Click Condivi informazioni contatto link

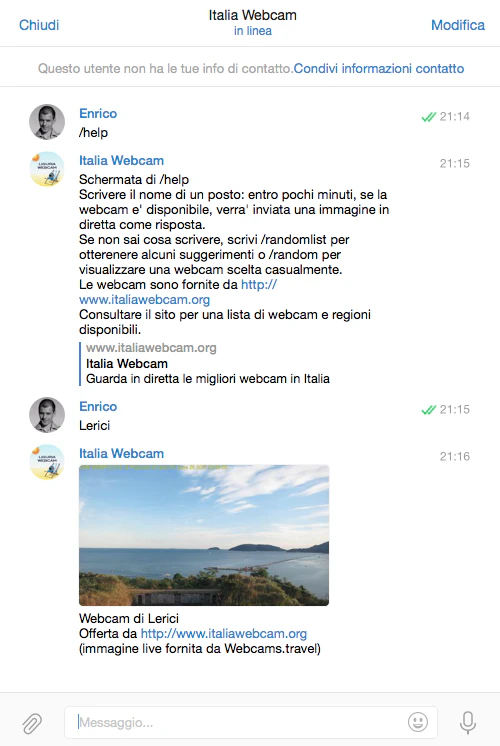point(379,69)
